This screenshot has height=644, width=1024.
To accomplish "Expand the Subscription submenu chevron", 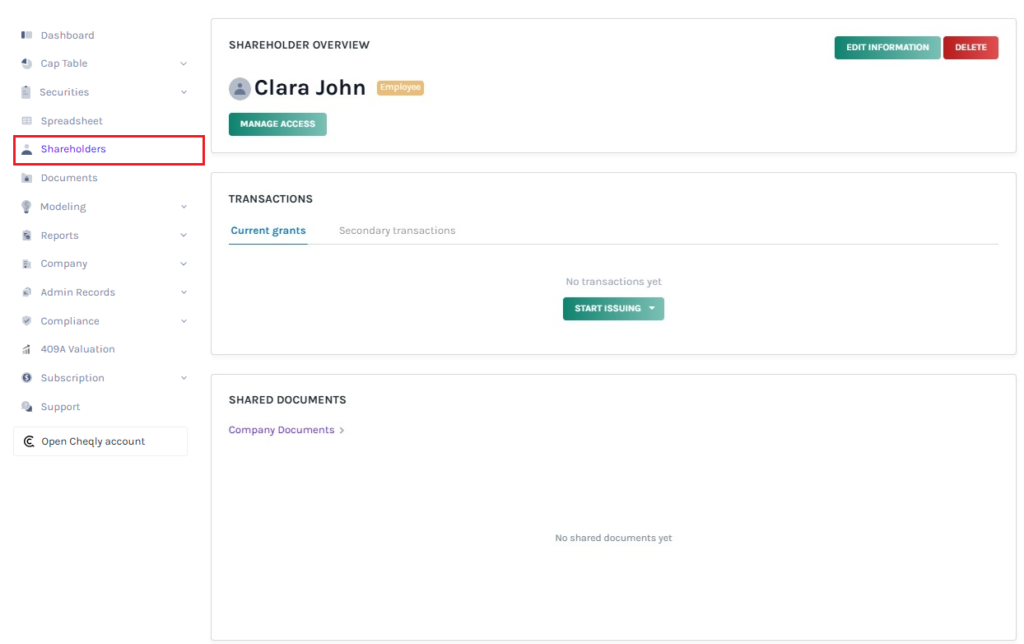I will tap(183, 379).
